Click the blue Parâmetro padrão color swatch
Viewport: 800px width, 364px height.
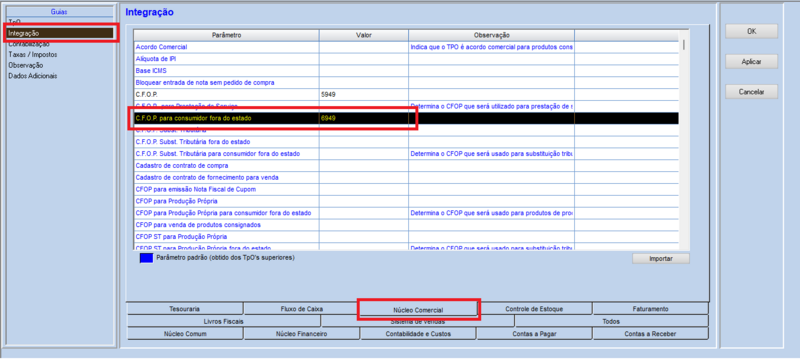[146, 258]
